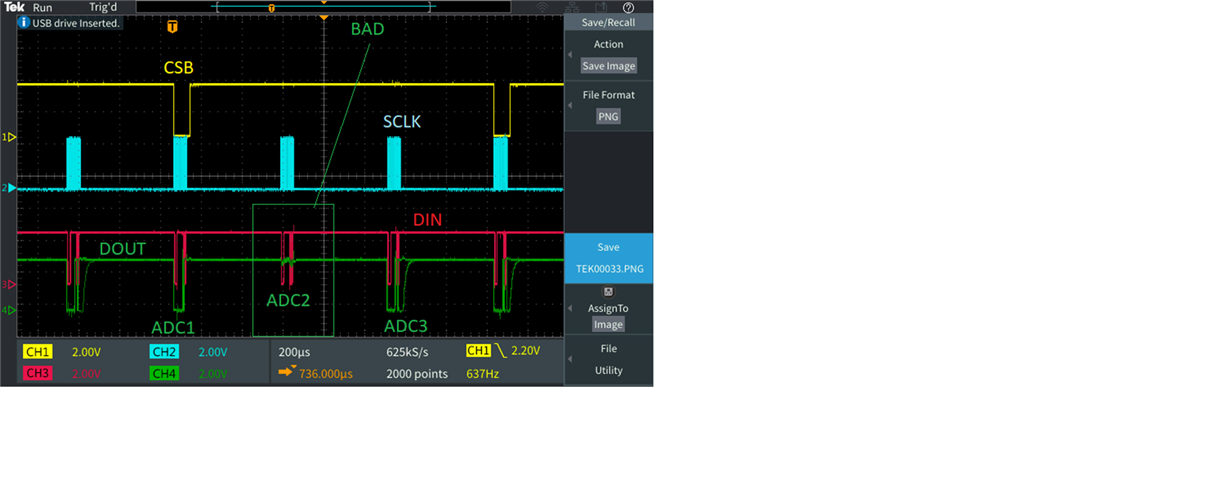Image resolution: width=1230 pixels, height=479 pixels.
Task: Select the channel 1 ground reference marker
Action: 9,136
